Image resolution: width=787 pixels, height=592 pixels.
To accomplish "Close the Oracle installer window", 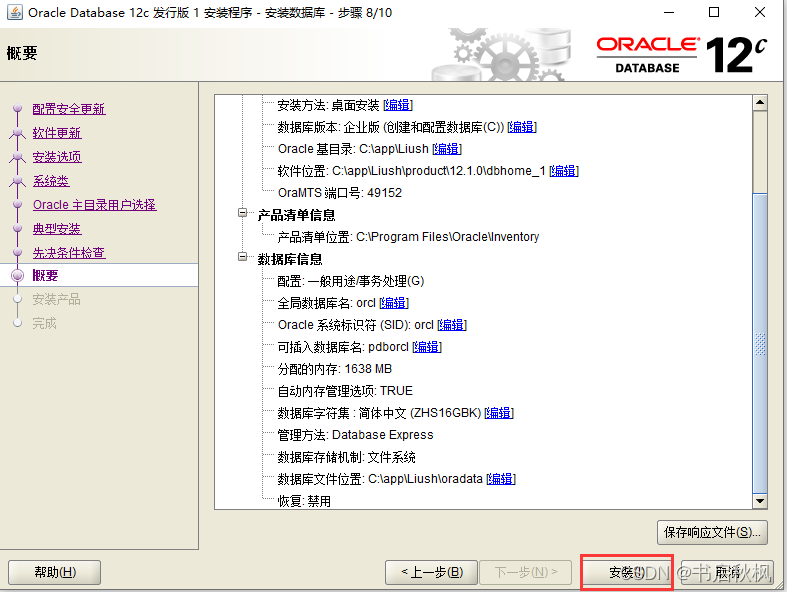I will [760, 13].
